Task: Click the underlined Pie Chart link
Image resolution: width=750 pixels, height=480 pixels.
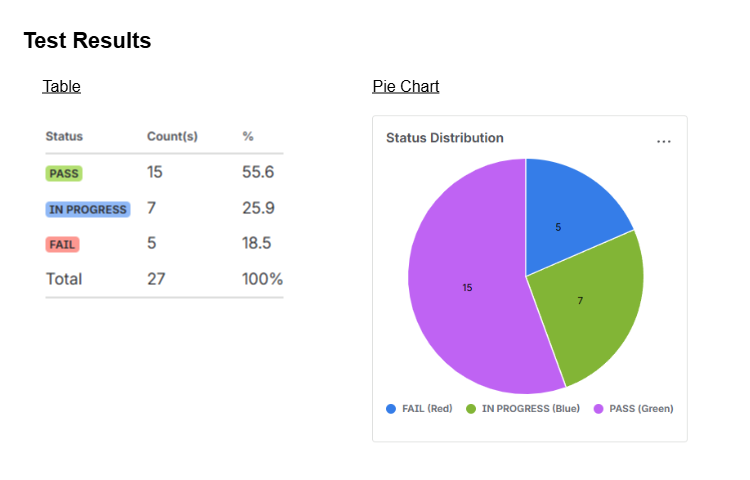Action: pyautogui.click(x=405, y=86)
